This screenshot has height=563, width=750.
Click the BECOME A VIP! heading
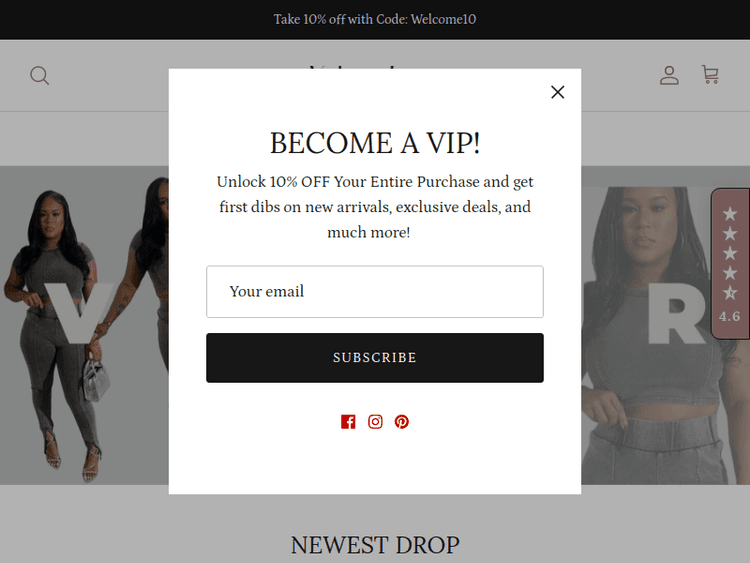tap(375, 143)
